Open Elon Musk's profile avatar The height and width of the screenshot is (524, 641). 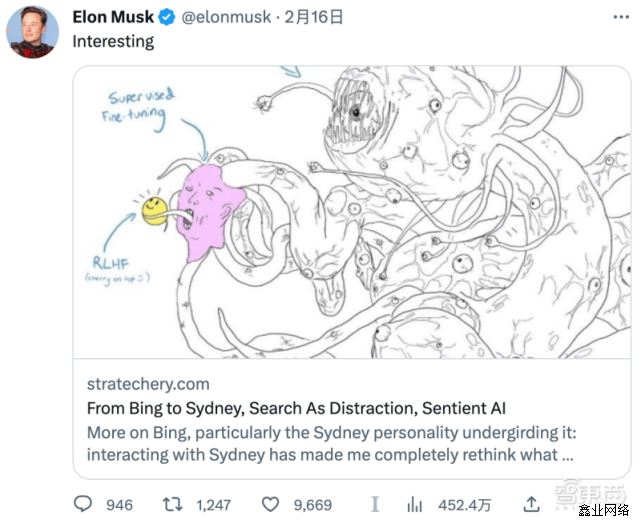pos(32,31)
